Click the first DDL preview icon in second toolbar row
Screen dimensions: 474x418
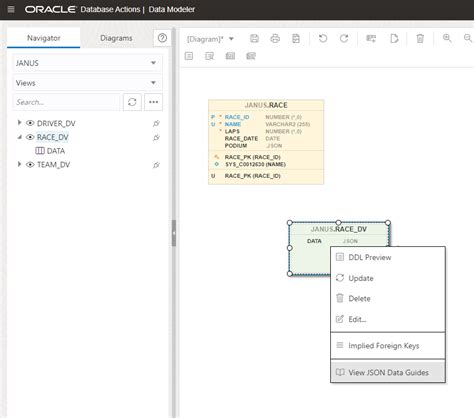click(189, 56)
